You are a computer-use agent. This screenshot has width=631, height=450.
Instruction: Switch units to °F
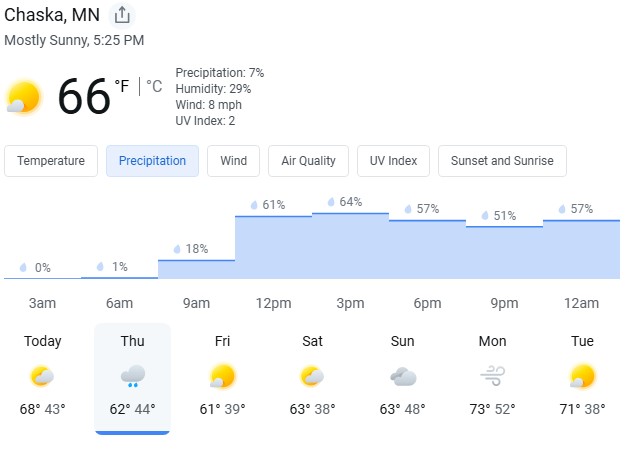click(x=122, y=86)
